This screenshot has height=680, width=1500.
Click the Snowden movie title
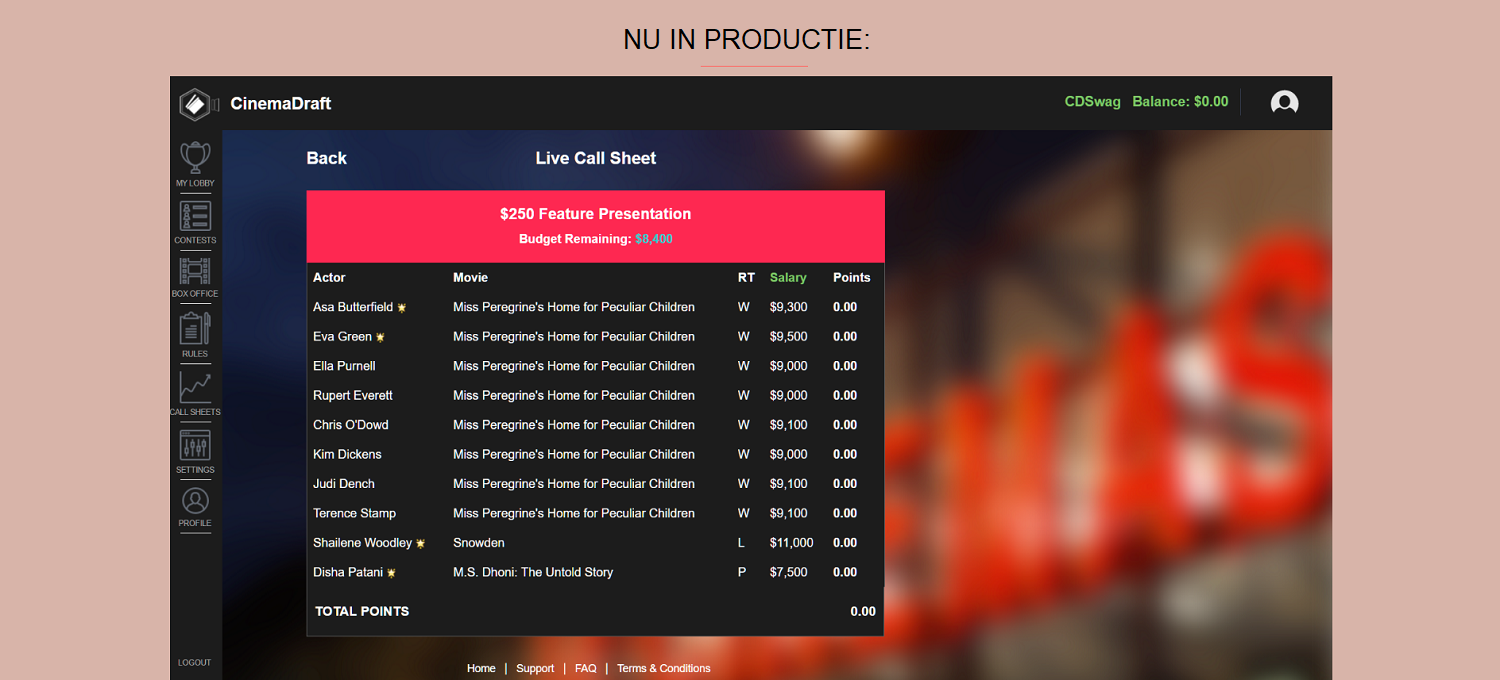click(x=479, y=543)
